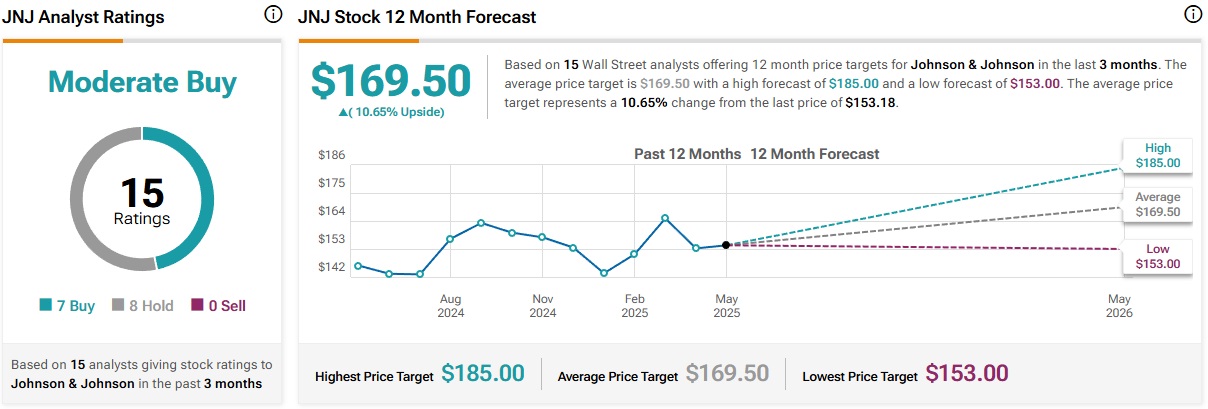Select the 8 Hold legend label
Image resolution: width=1208 pixels, height=409 pixels.
pyautogui.click(x=150, y=306)
